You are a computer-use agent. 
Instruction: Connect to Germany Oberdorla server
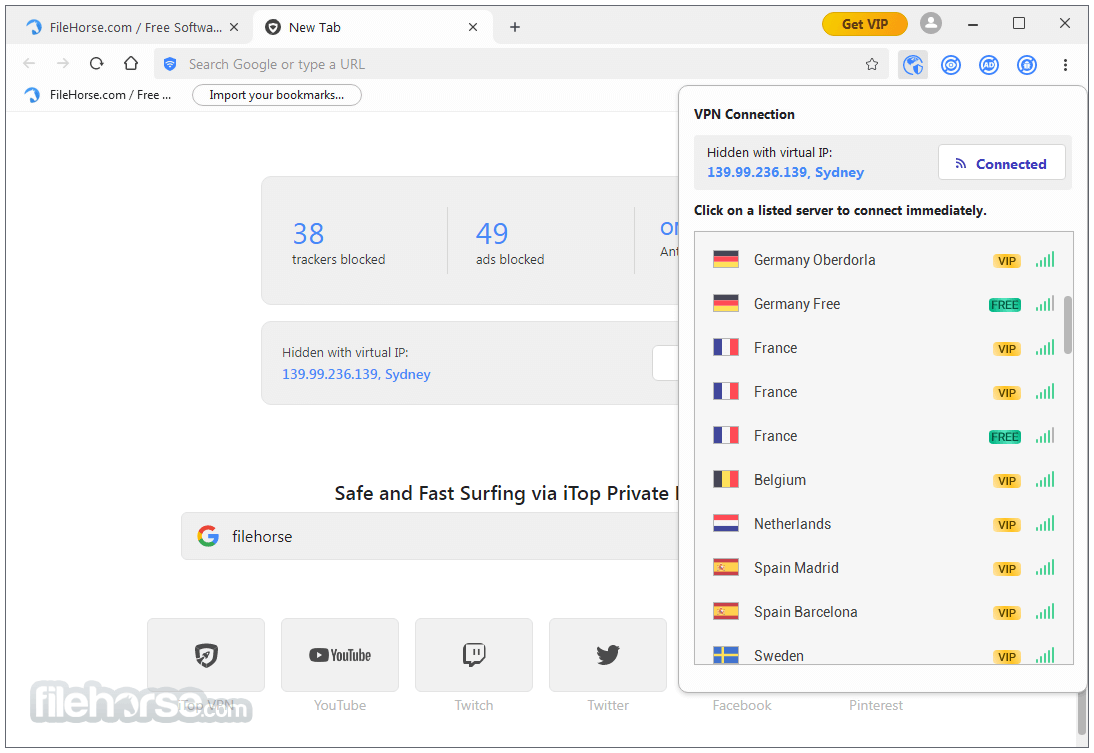883,260
